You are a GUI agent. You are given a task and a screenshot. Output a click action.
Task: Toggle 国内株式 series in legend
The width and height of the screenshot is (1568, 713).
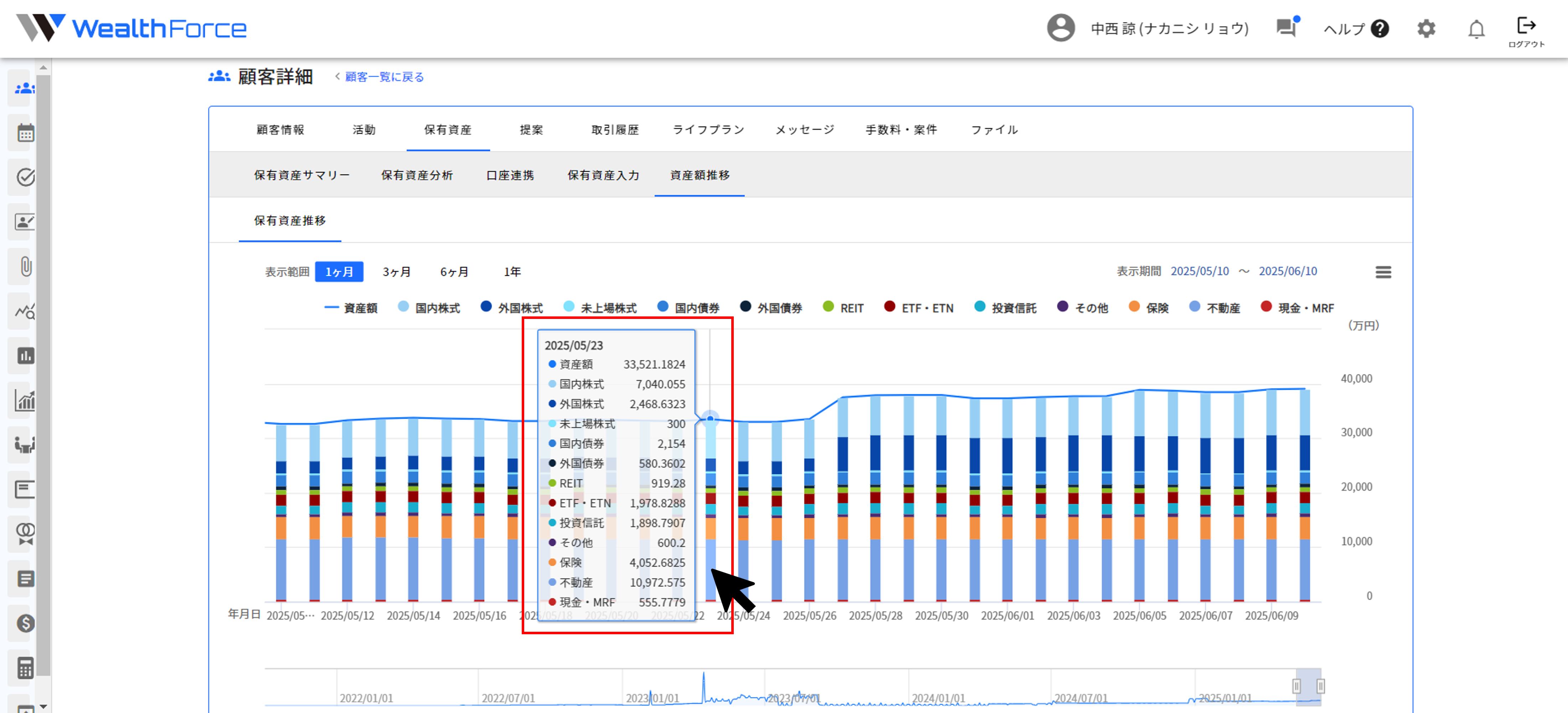429,308
